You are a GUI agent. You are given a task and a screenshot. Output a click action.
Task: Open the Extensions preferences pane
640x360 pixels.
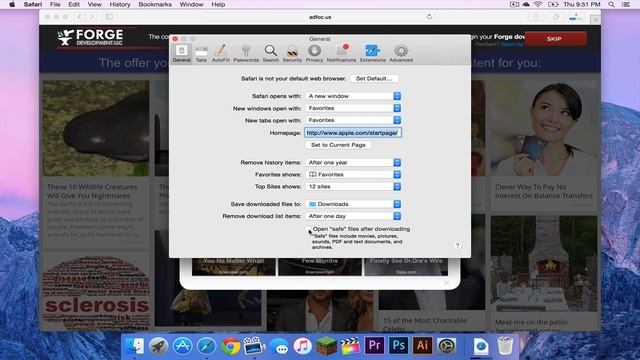click(372, 53)
